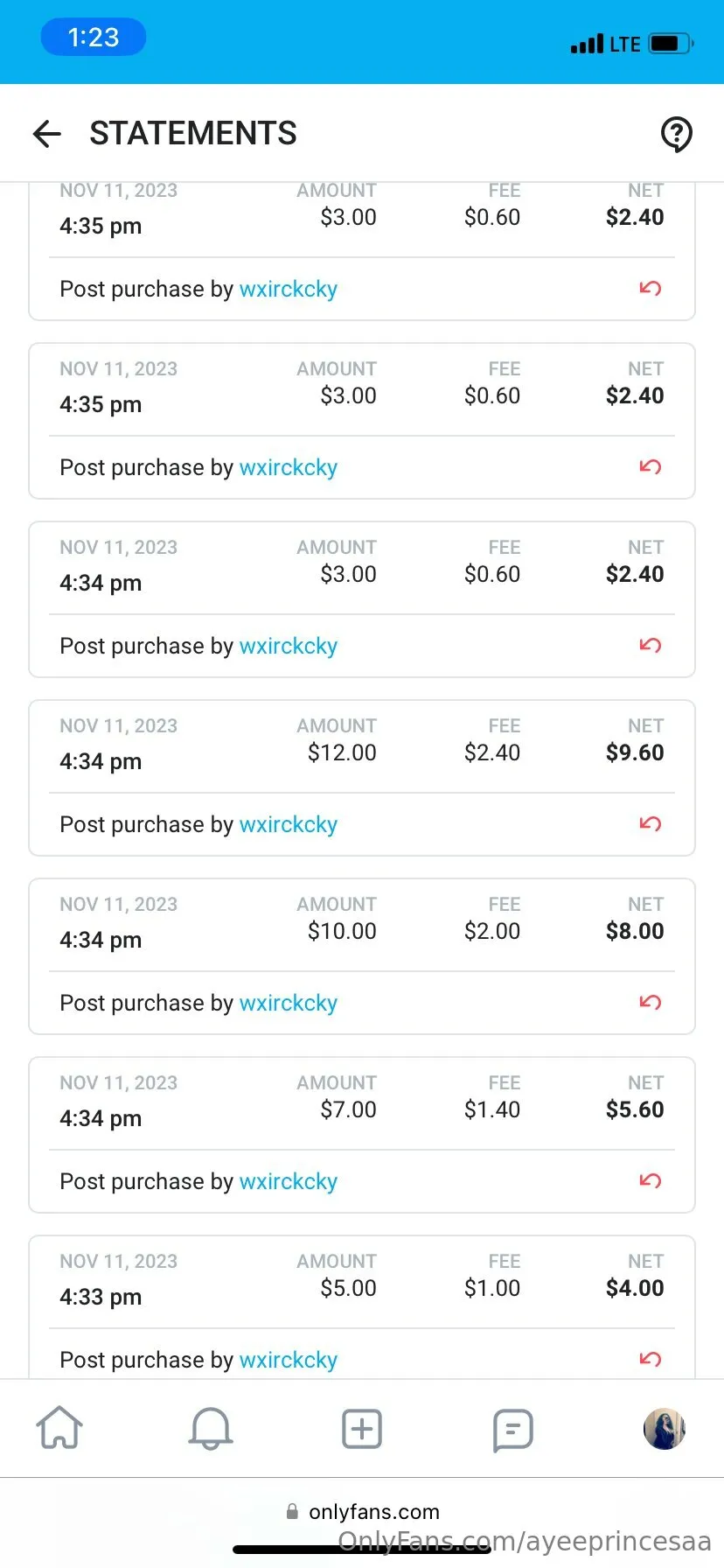Click undo arrow on $7.00 transaction
Image resolution: width=724 pixels, height=1568 pixels.
click(x=650, y=1180)
